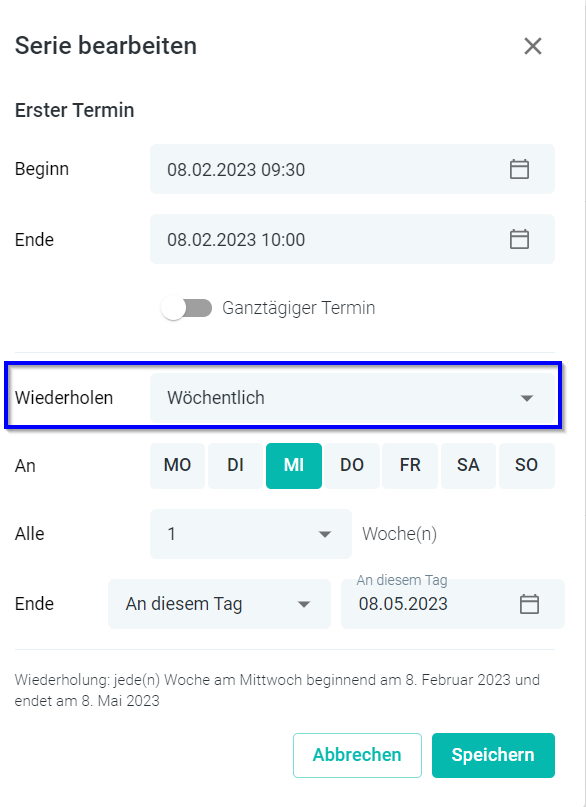This screenshot has height=807, width=586.
Task: Close the Serie bearbeiten dialog
Action: pos(532,46)
